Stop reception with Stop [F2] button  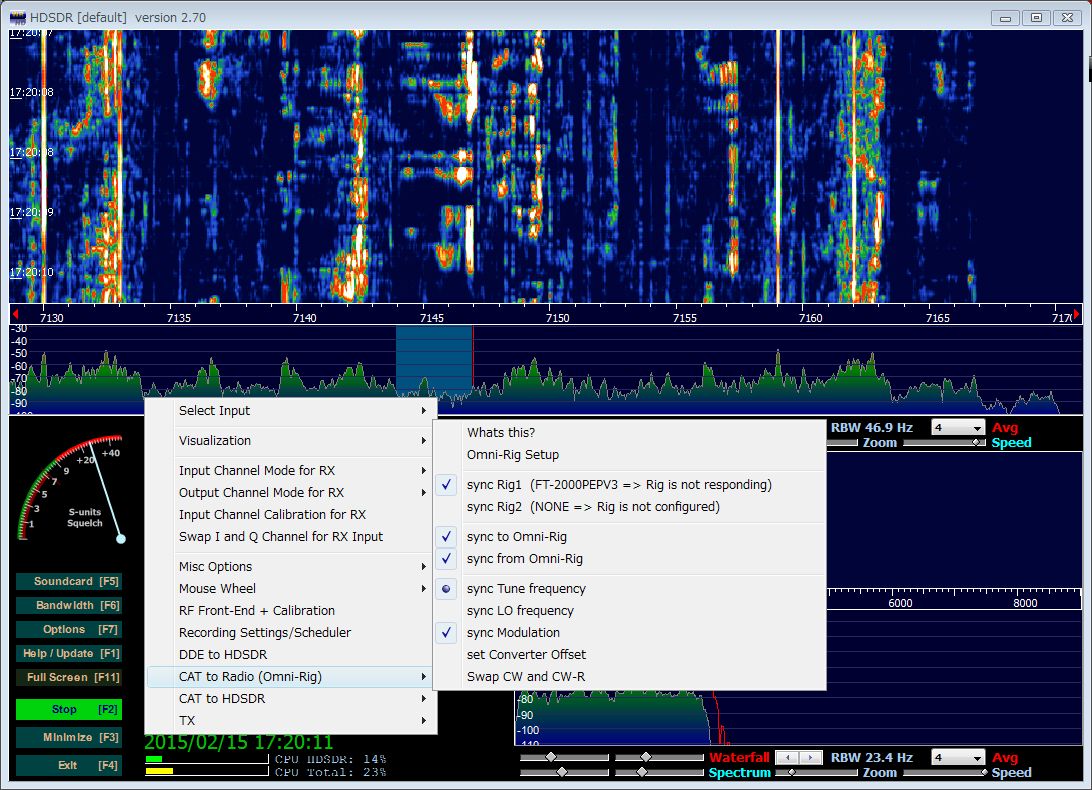(x=69, y=709)
